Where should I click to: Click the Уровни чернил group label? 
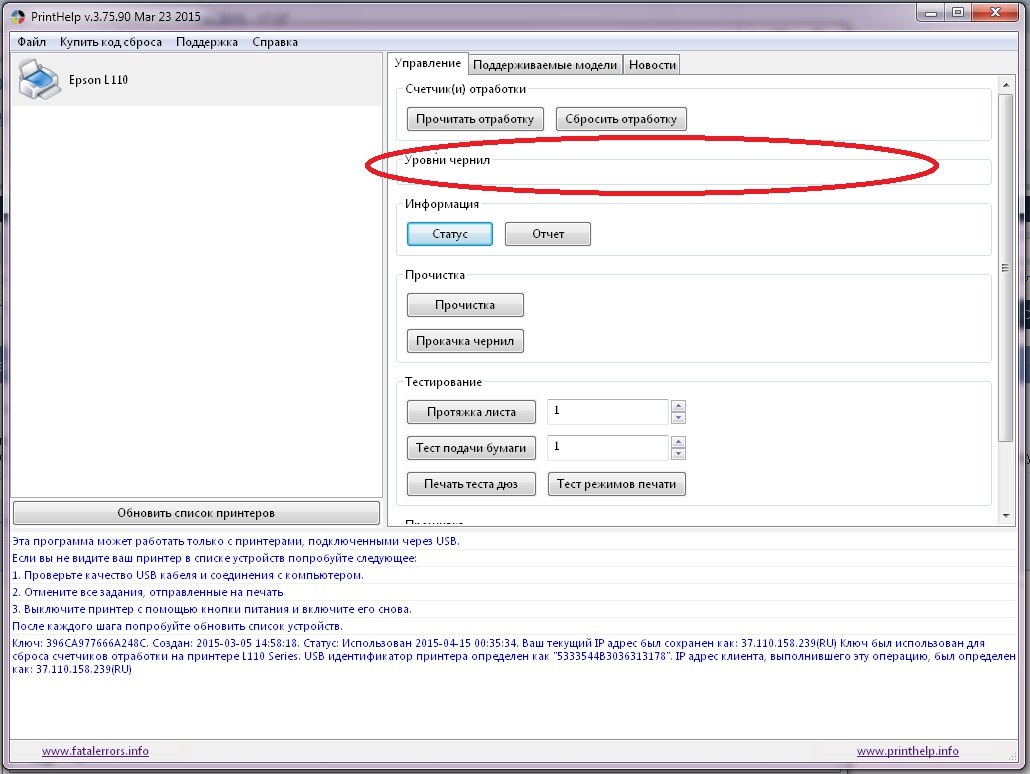447,160
